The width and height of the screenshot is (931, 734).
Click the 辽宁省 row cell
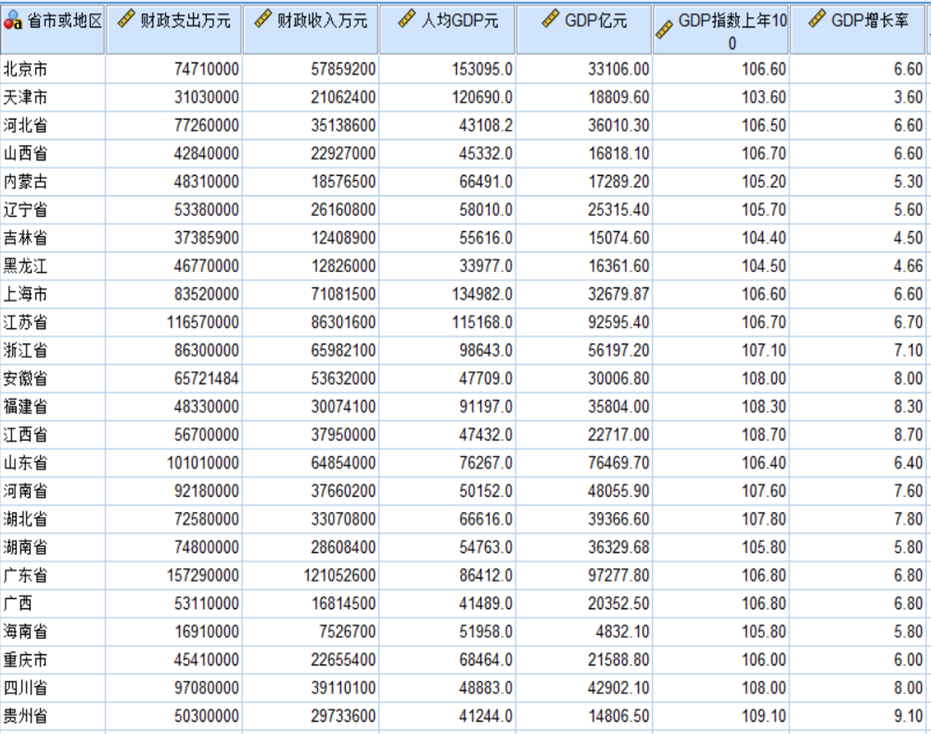click(53, 210)
